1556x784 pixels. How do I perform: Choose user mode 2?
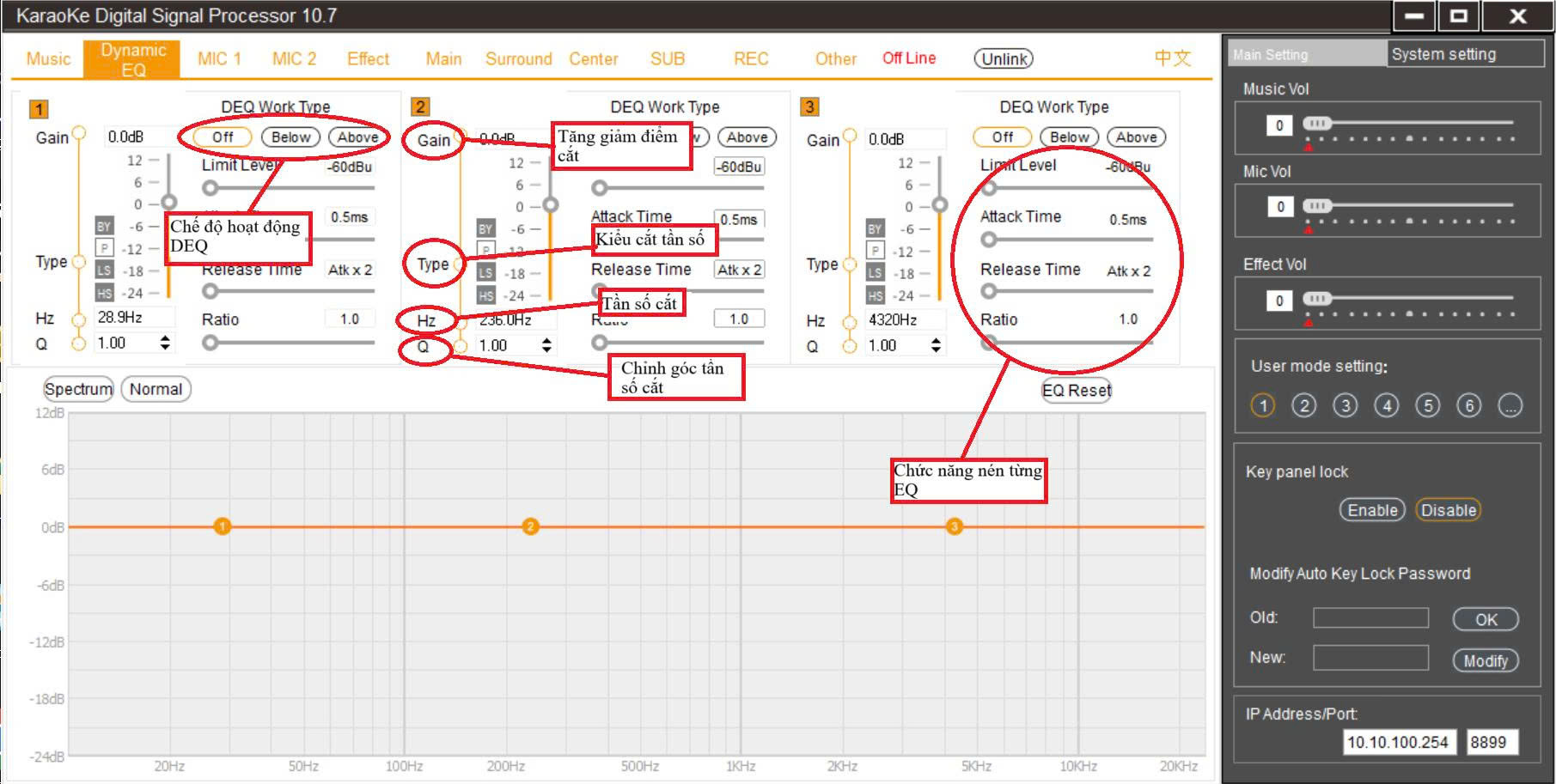click(x=1304, y=405)
